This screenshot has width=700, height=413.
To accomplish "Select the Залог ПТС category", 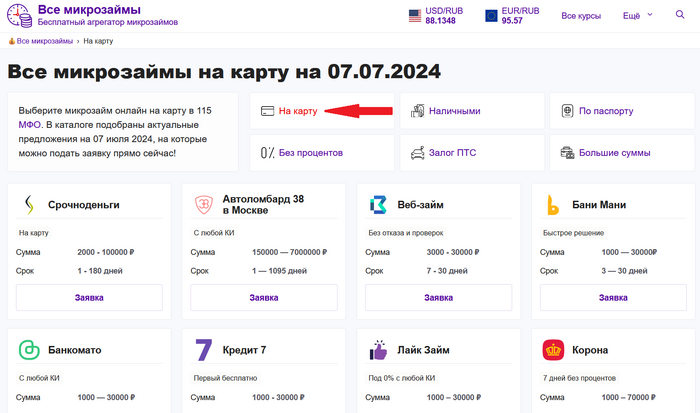I will pos(472,153).
